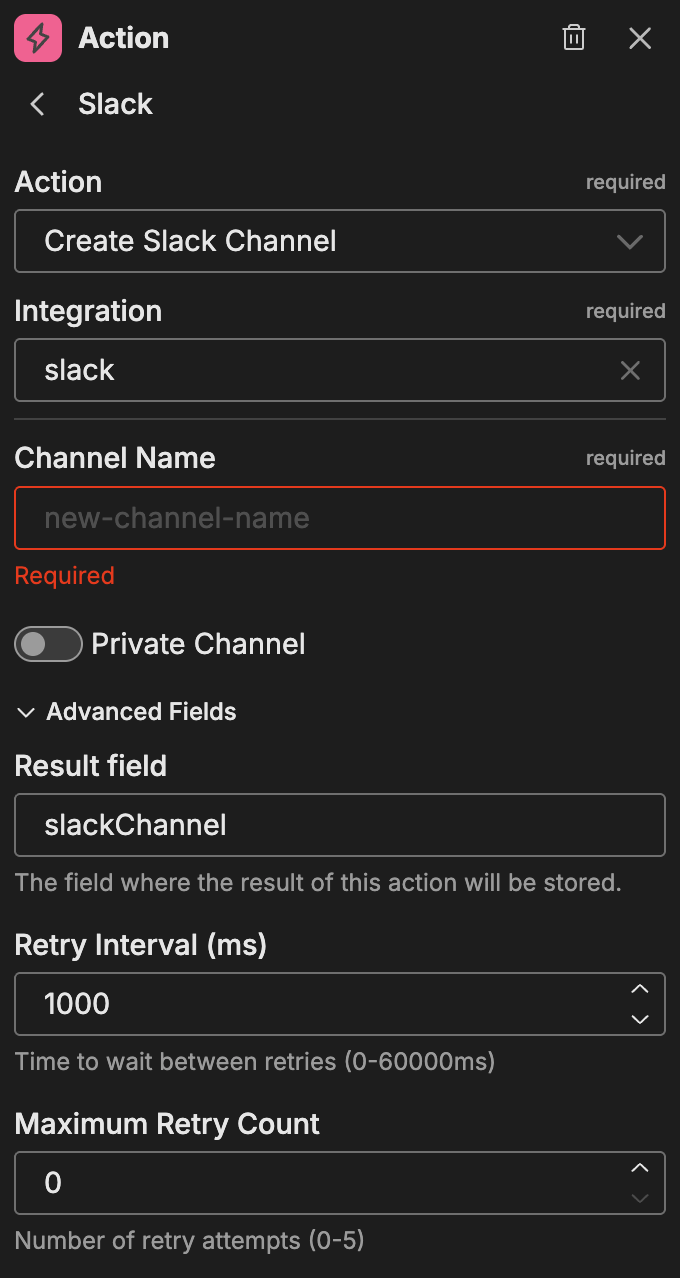This screenshot has width=680, height=1278.
Task: Click the Maximum Retry Count down arrow
Action: click(640, 1198)
